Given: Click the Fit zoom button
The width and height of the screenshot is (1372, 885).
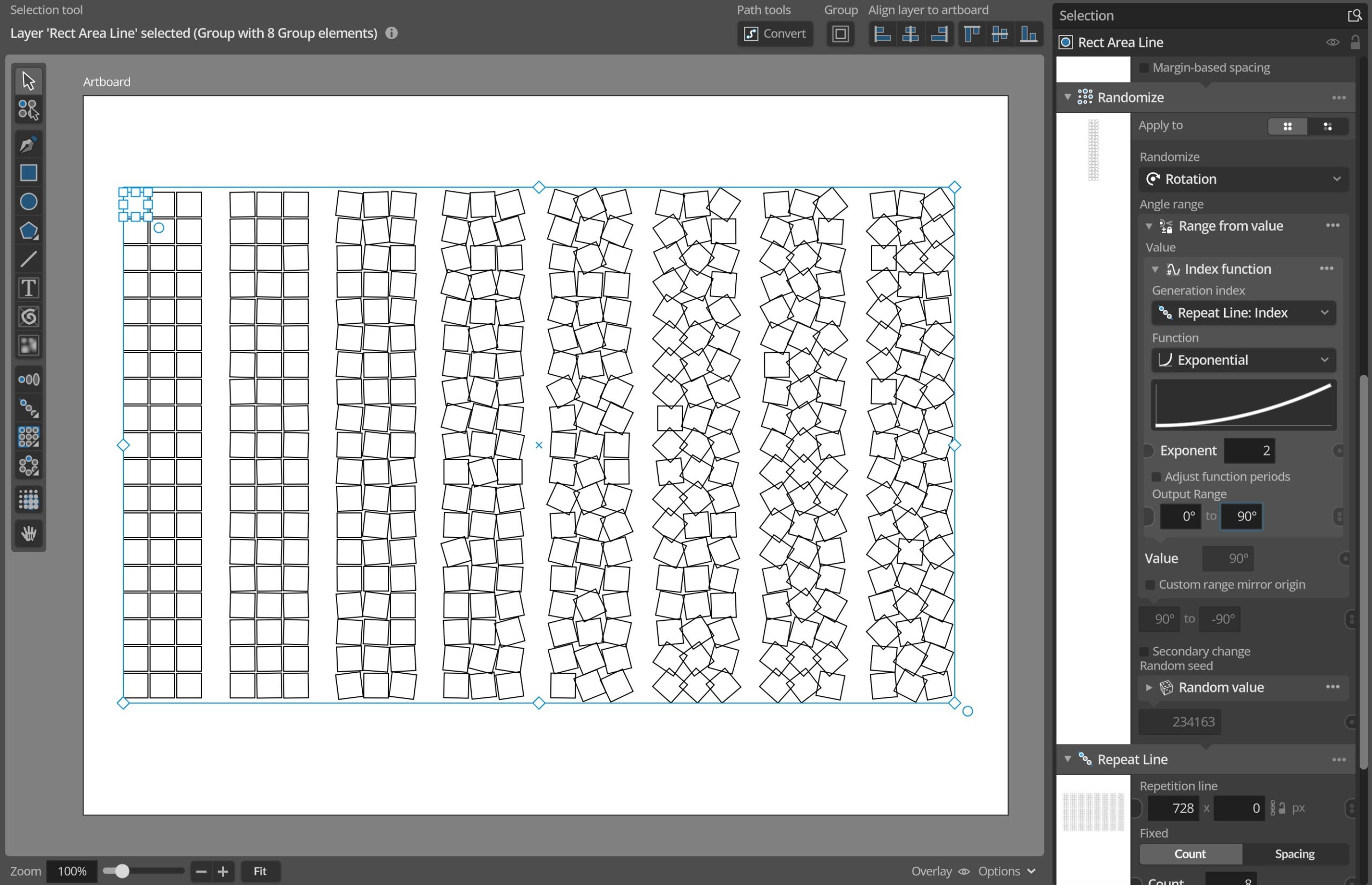Looking at the screenshot, I should (x=260, y=871).
